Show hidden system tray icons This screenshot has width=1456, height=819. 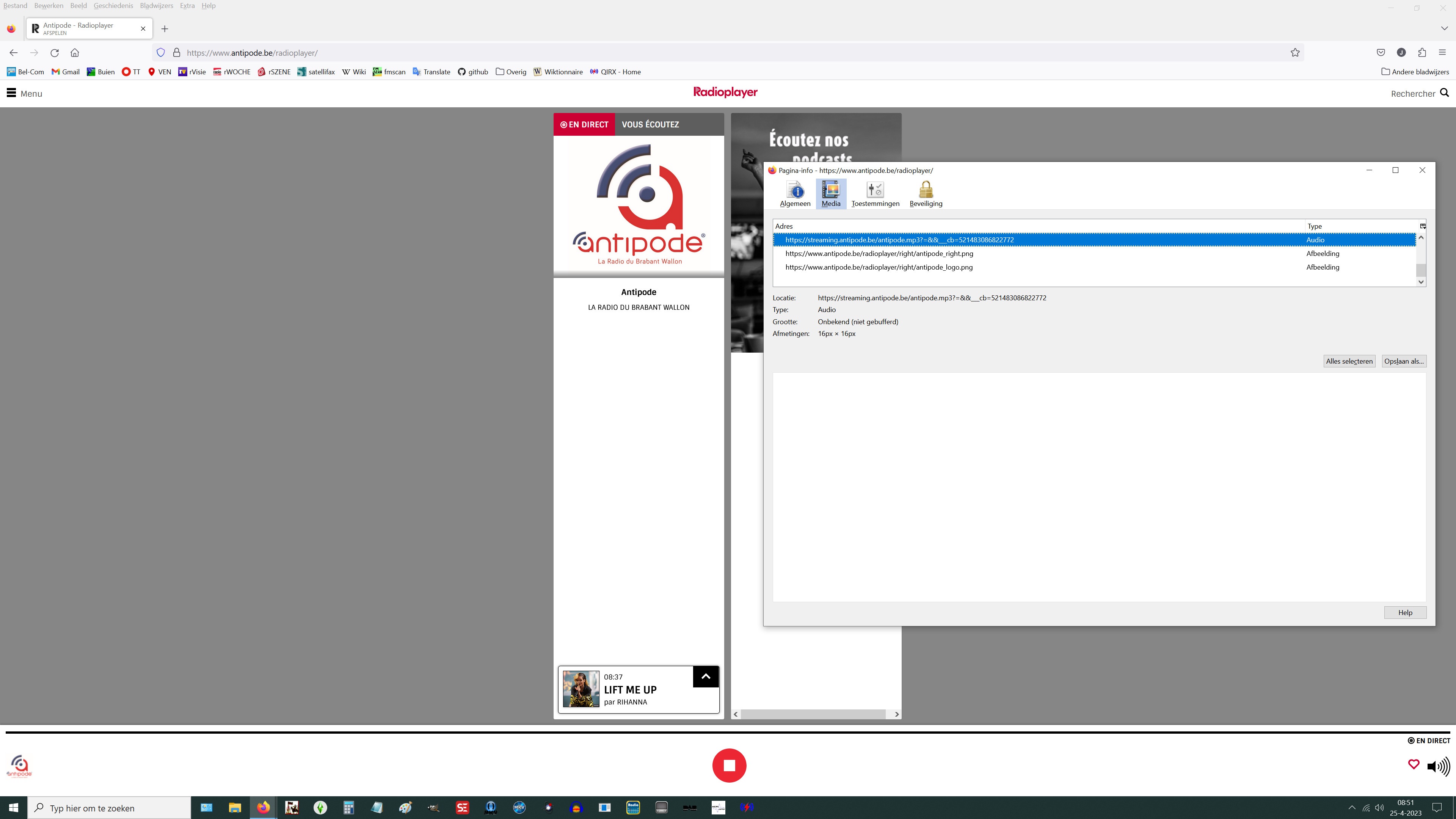click(1351, 808)
